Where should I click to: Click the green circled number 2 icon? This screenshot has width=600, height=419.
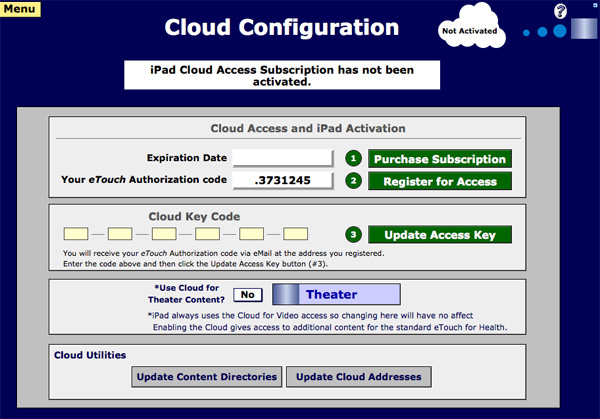pos(353,181)
